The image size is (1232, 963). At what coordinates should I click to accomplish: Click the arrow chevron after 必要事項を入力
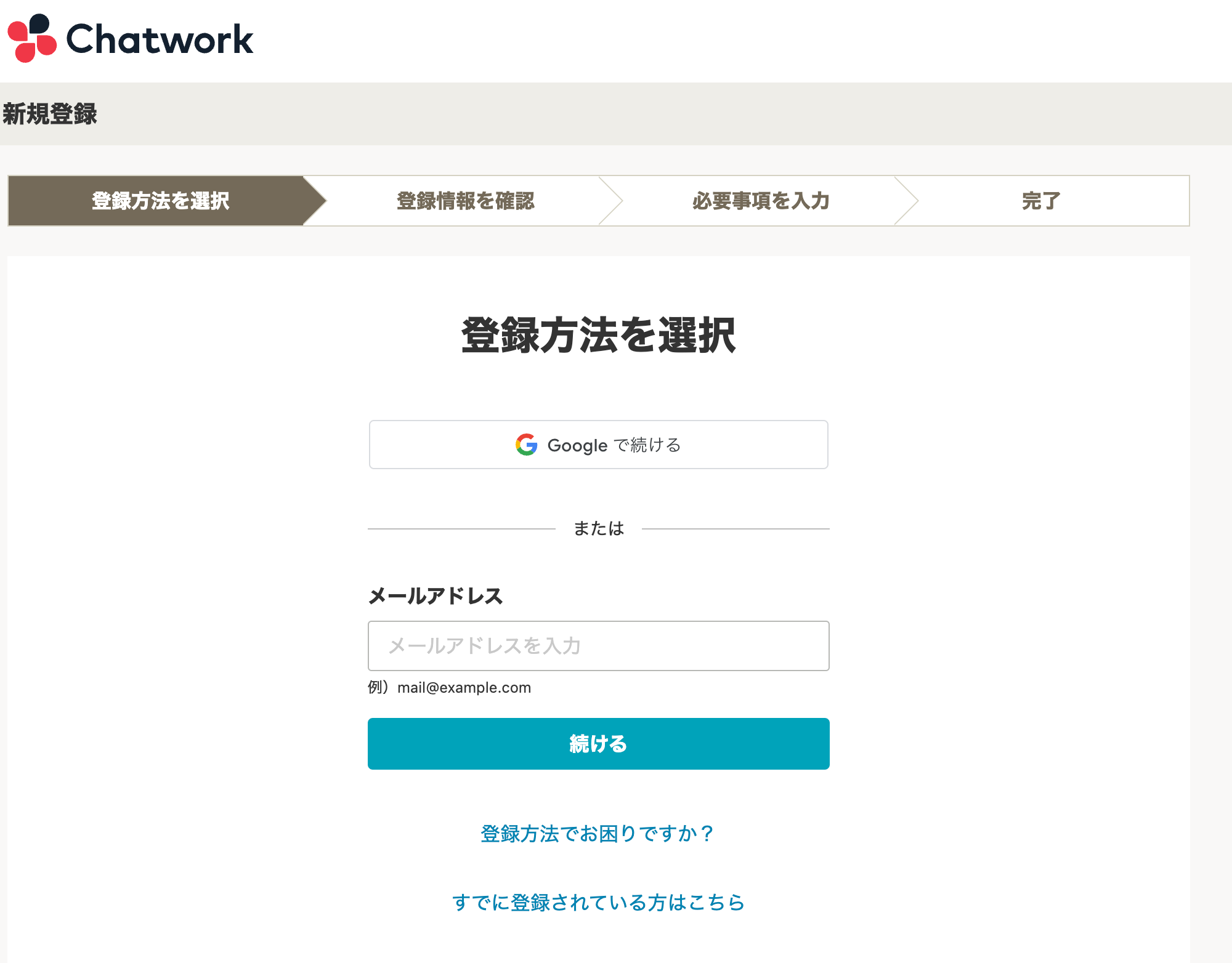click(907, 201)
